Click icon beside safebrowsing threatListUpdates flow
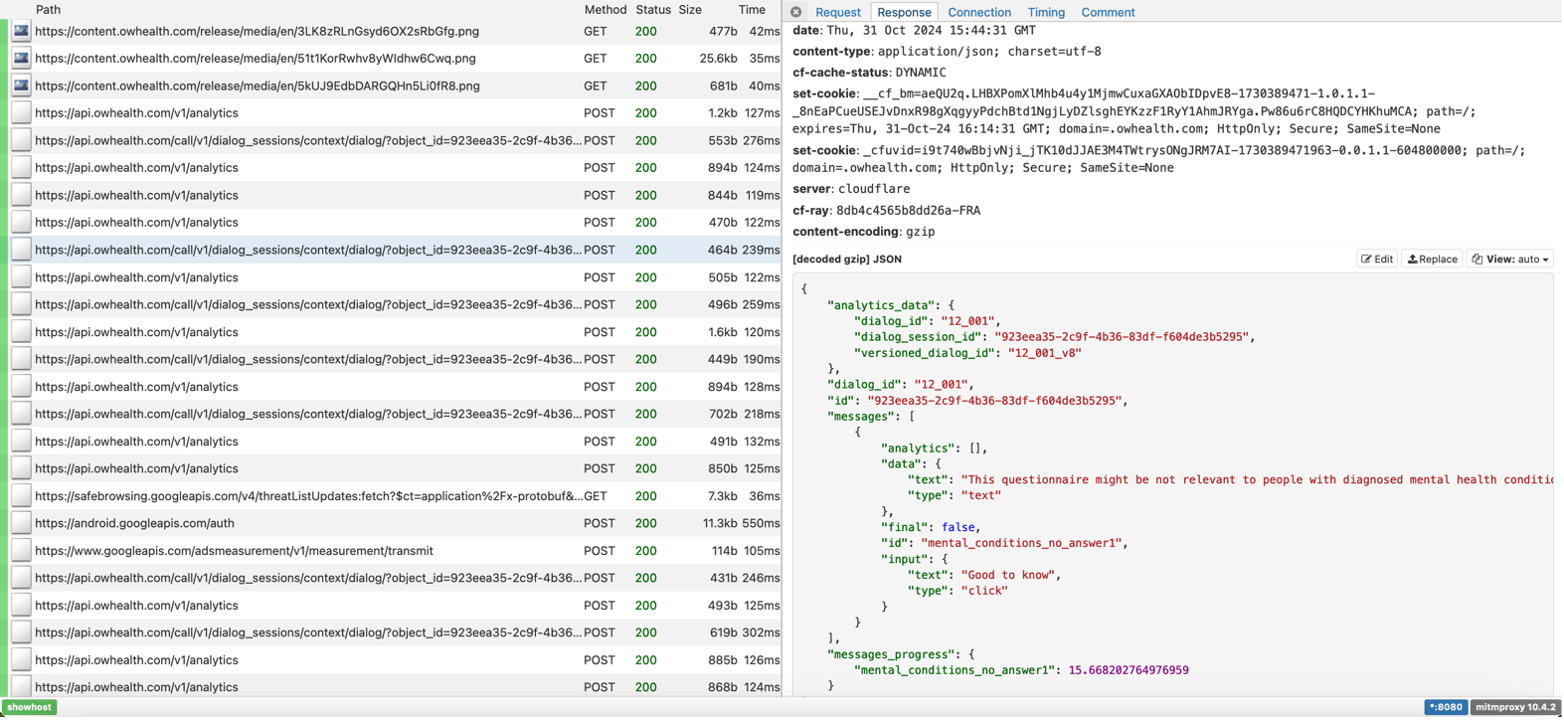Image resolution: width=1564 pixels, height=721 pixels. click(x=21, y=496)
